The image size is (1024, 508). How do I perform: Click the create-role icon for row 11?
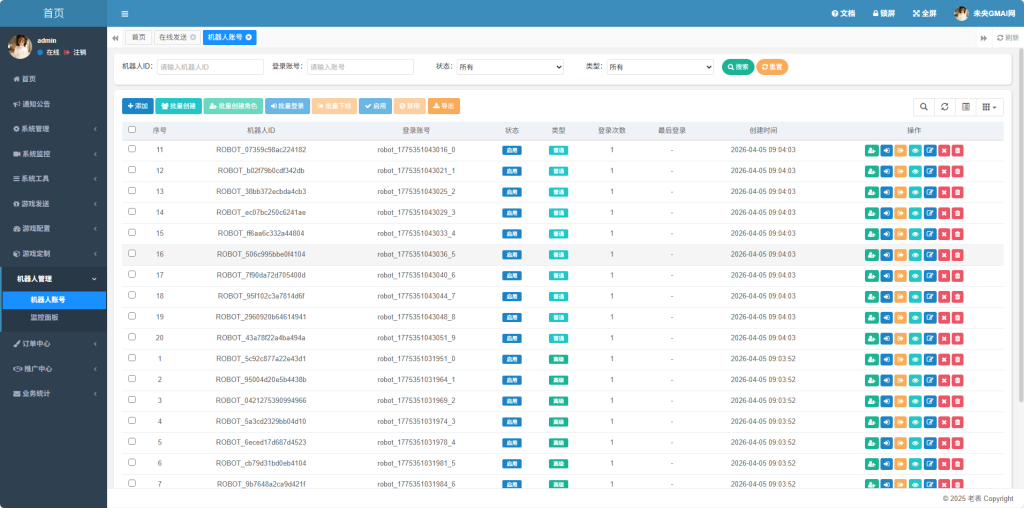[x=872, y=150]
